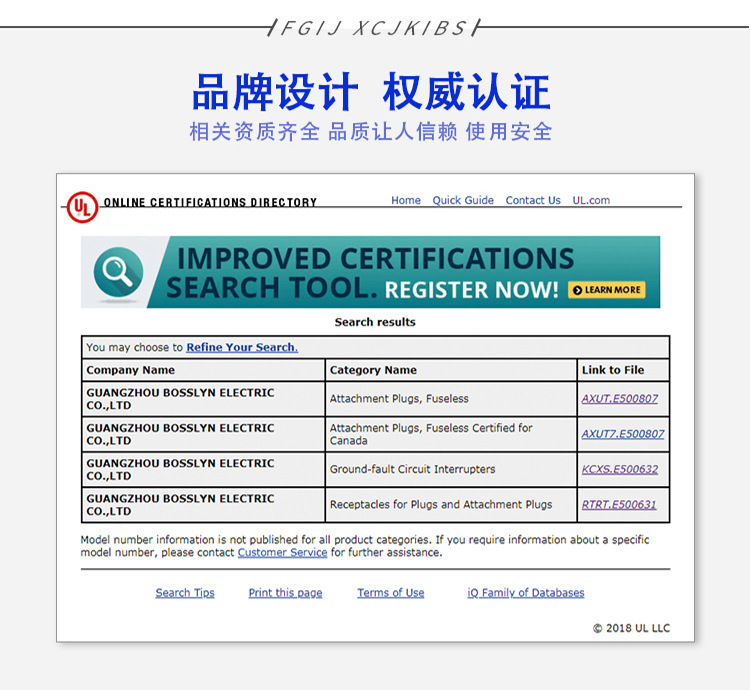
Task: Click the UL logo icon
Action: [82, 207]
